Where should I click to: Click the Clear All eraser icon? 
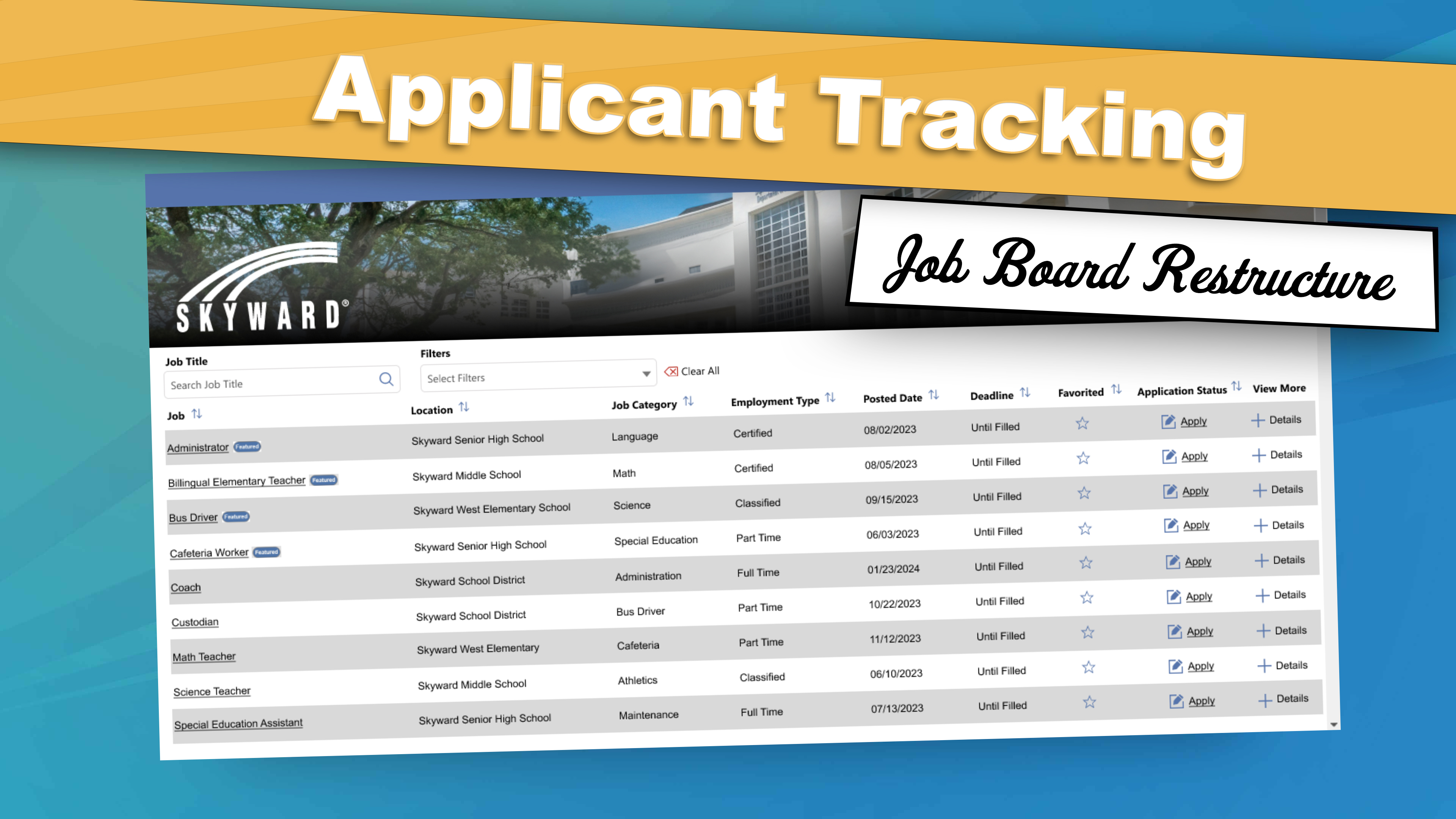coord(671,371)
